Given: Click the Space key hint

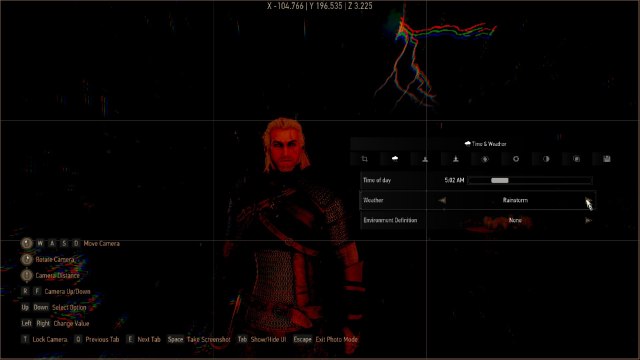Looking at the screenshot, I should tap(176, 339).
